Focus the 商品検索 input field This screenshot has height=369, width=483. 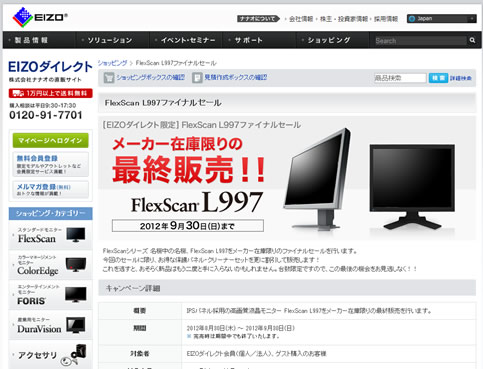400,78
